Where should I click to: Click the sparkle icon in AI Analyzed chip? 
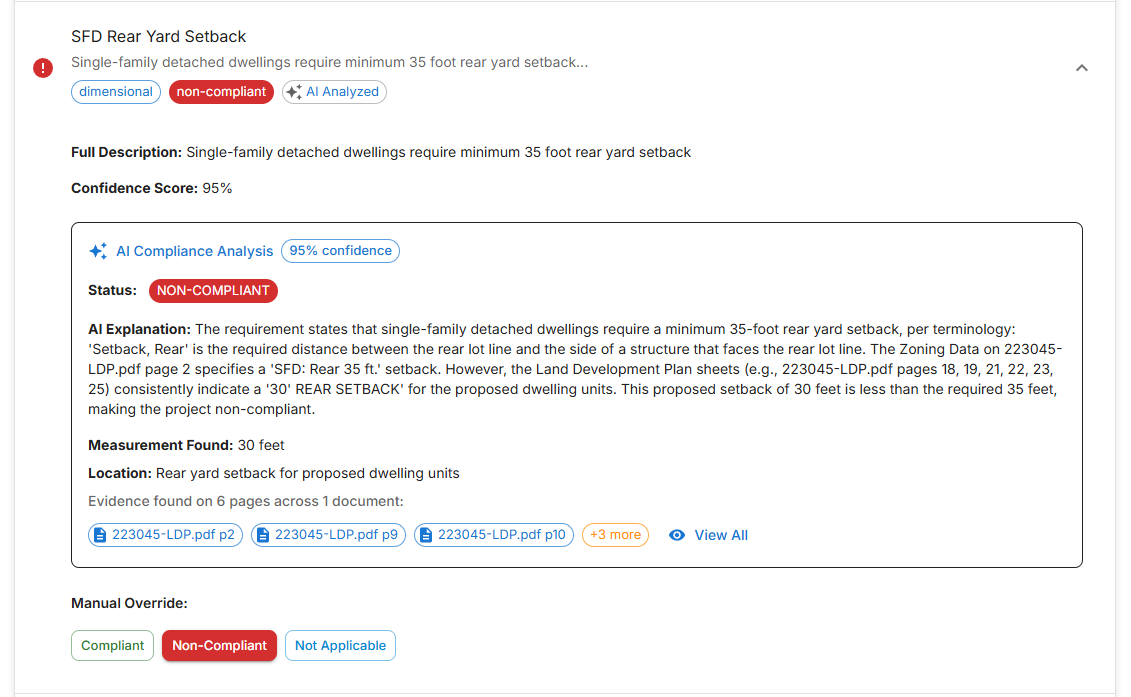[294, 92]
